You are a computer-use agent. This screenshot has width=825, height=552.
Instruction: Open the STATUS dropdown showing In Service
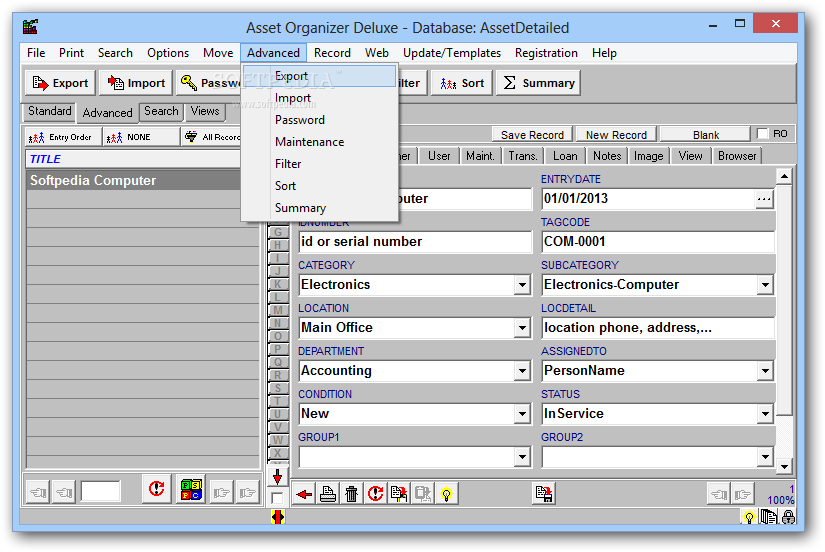[765, 414]
